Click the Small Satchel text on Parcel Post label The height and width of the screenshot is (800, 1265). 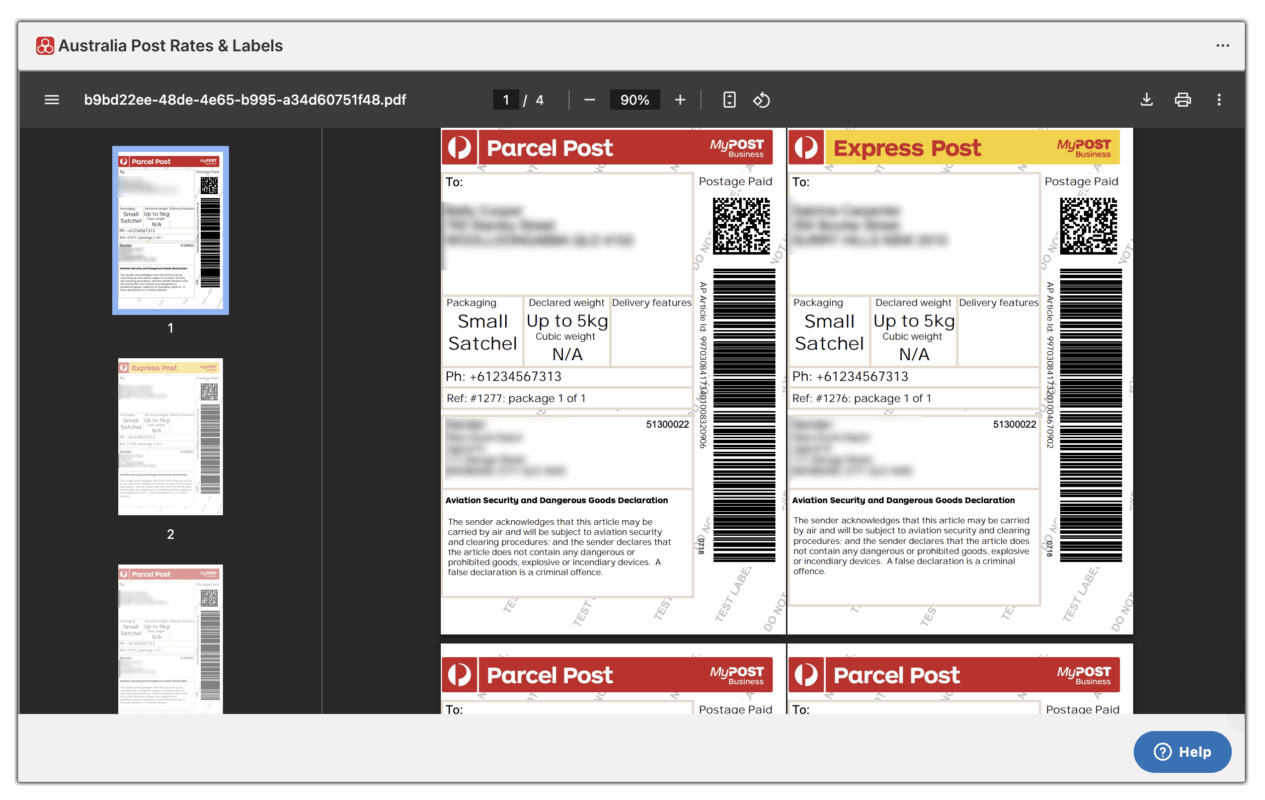483,332
